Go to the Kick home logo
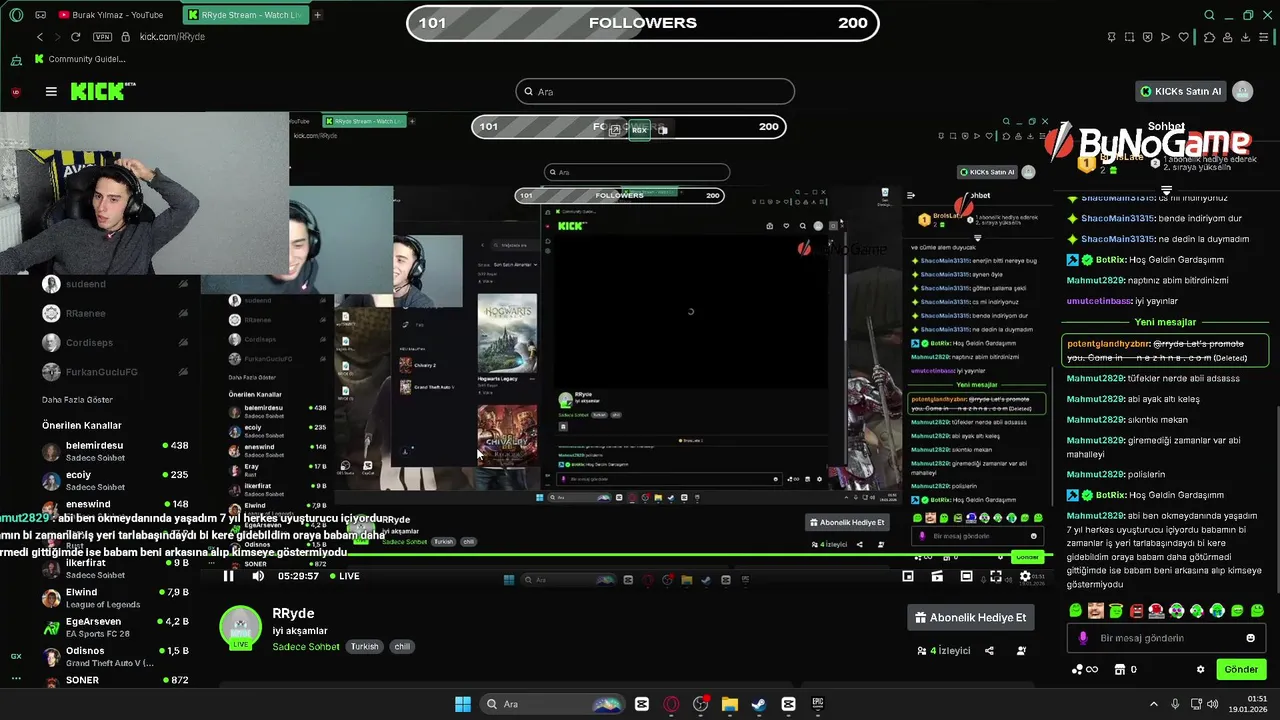 pos(103,91)
